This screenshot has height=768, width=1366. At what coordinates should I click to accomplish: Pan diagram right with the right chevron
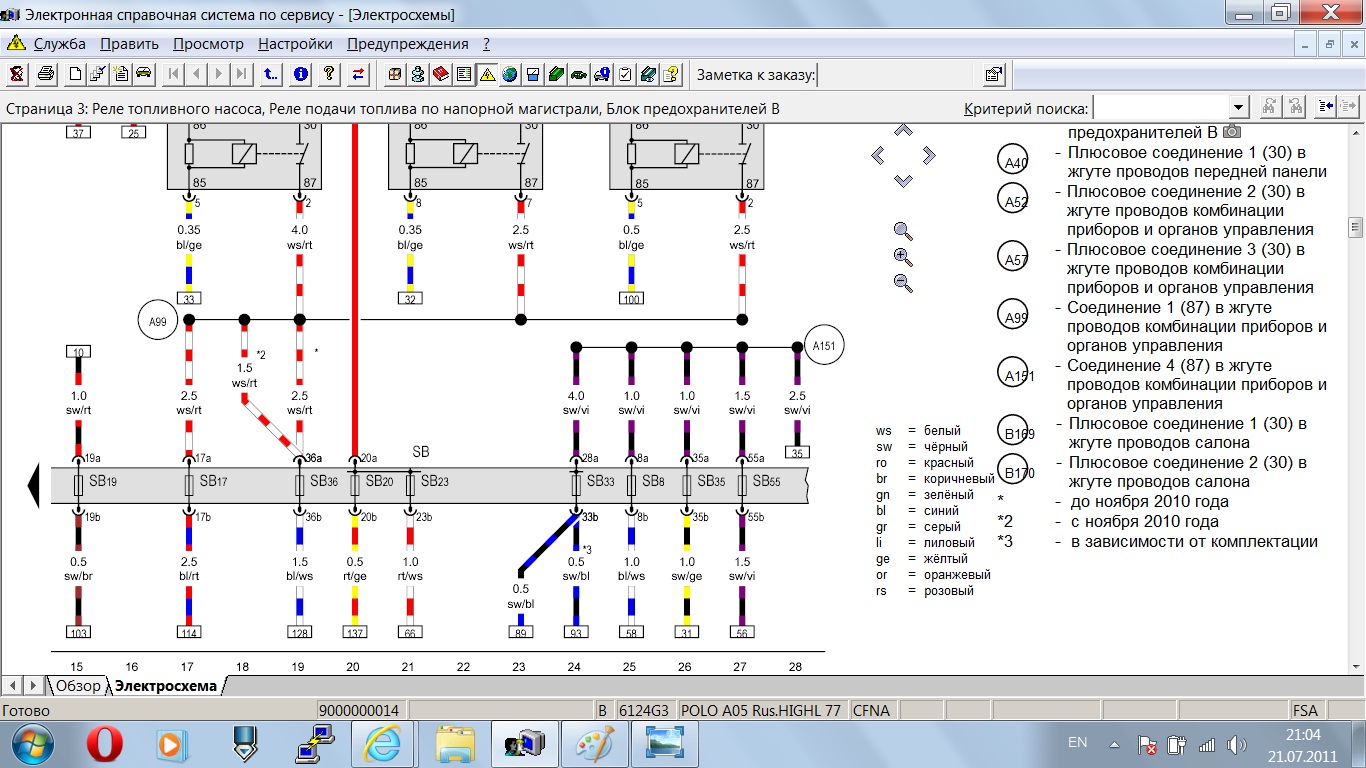pyautogui.click(x=930, y=155)
